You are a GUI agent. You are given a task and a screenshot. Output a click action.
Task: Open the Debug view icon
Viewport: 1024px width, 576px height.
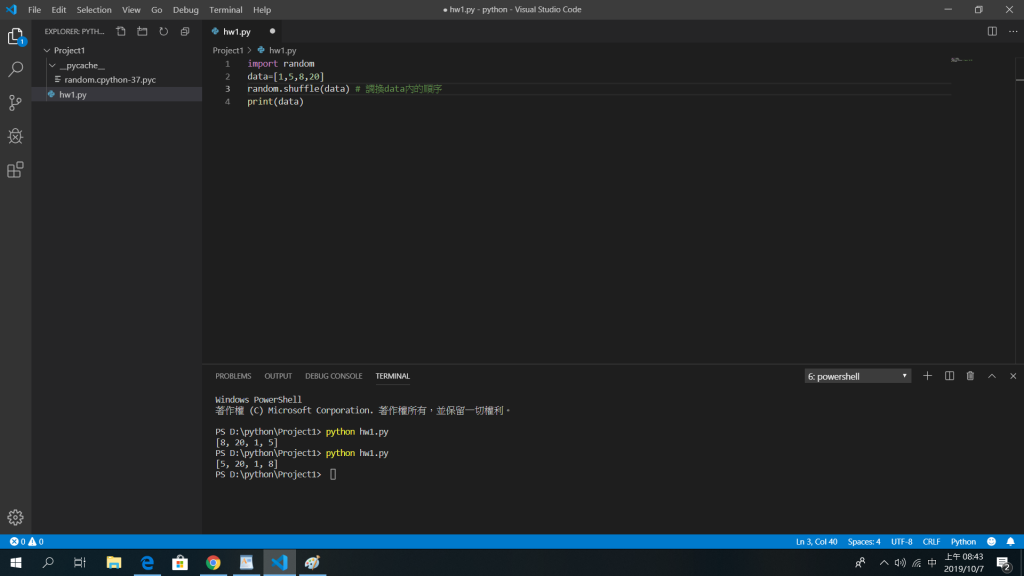click(16, 136)
